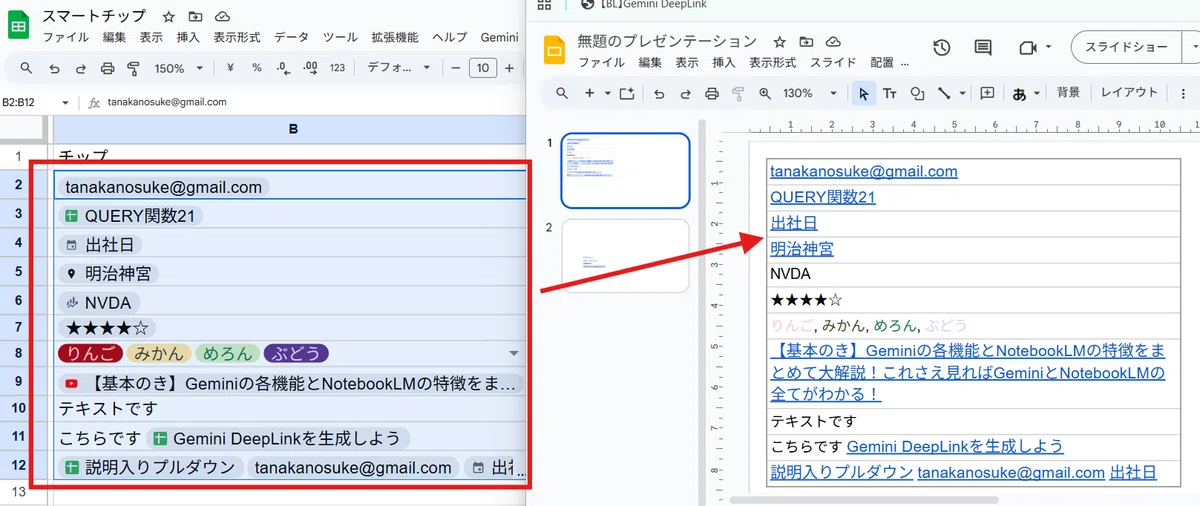Increase font size with plus button
This screenshot has height=506, width=1200.
coord(509,68)
